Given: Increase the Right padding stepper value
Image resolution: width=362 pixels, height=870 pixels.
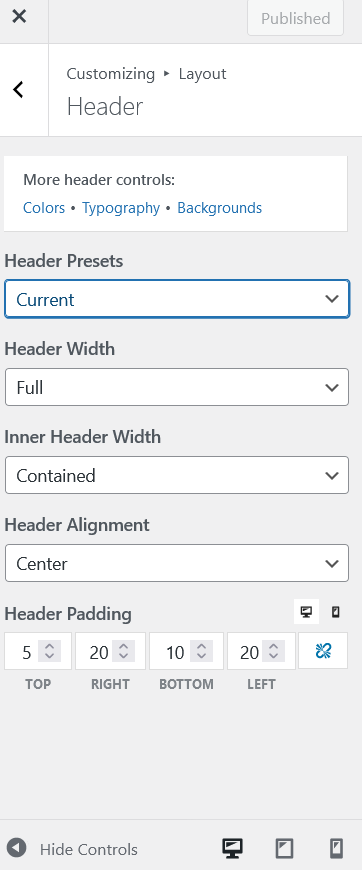Looking at the screenshot, I should [123, 646].
